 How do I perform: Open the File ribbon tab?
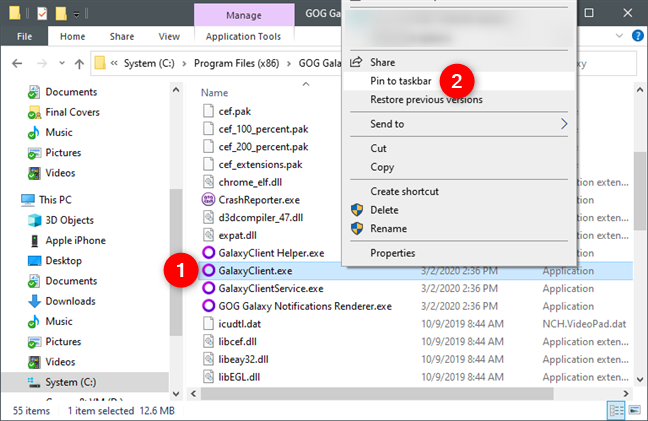coord(24,36)
